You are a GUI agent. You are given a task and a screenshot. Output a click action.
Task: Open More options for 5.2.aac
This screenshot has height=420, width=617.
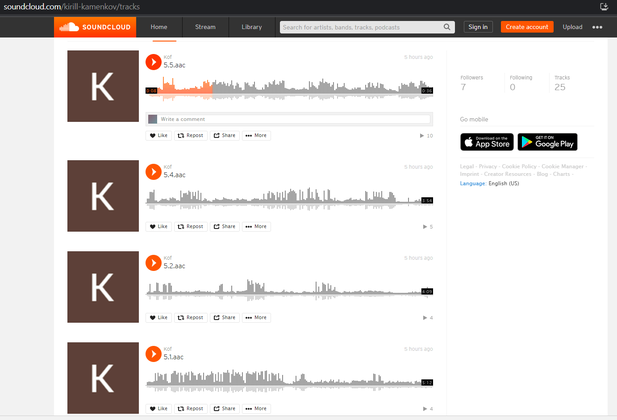256,317
